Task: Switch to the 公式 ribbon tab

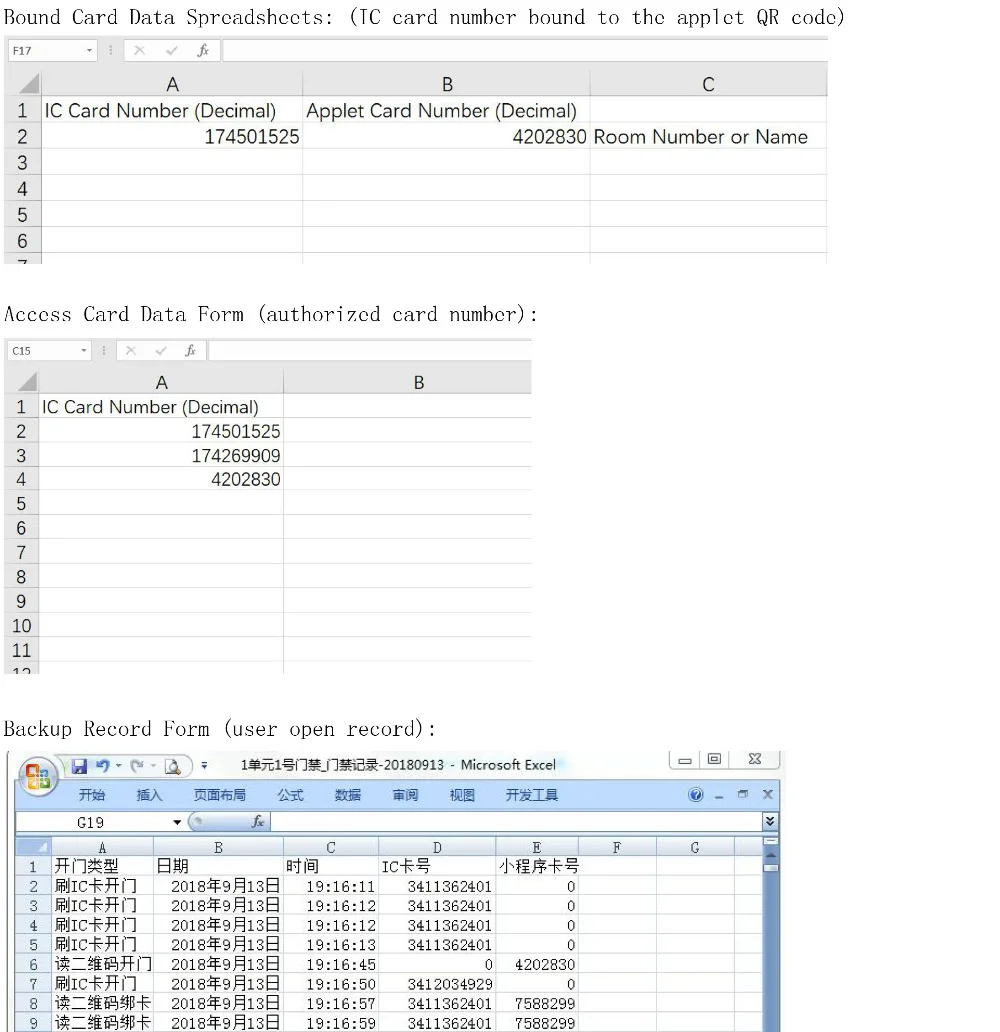Action: [290, 795]
